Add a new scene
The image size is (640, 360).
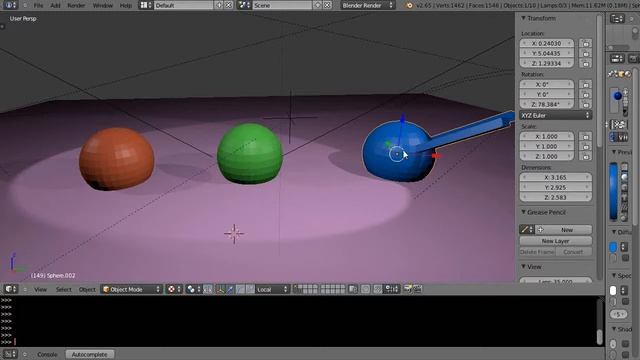click(x=318, y=5)
